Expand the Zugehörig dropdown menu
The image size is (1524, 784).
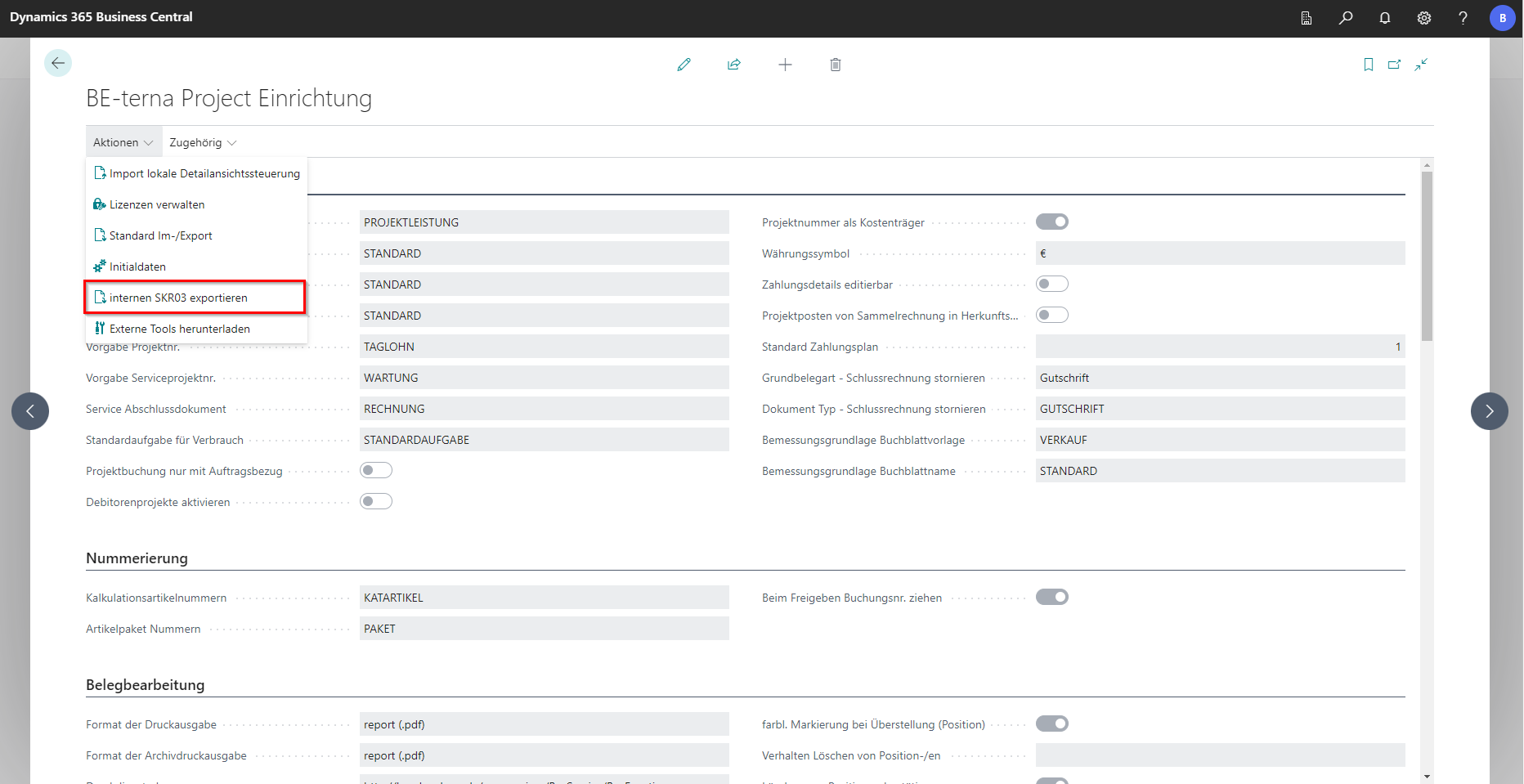(203, 142)
